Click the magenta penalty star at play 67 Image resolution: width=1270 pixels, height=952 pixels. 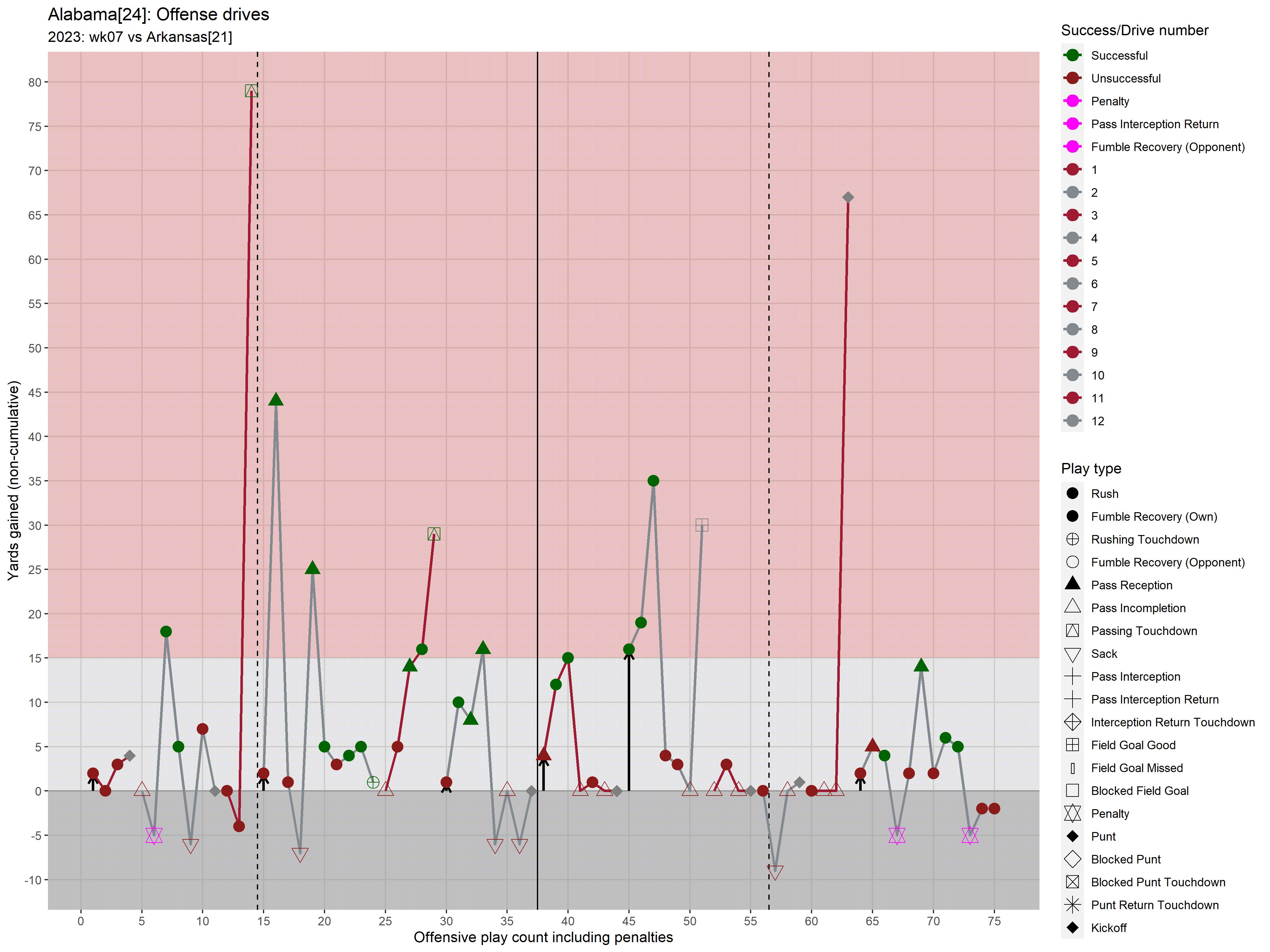pos(896,836)
